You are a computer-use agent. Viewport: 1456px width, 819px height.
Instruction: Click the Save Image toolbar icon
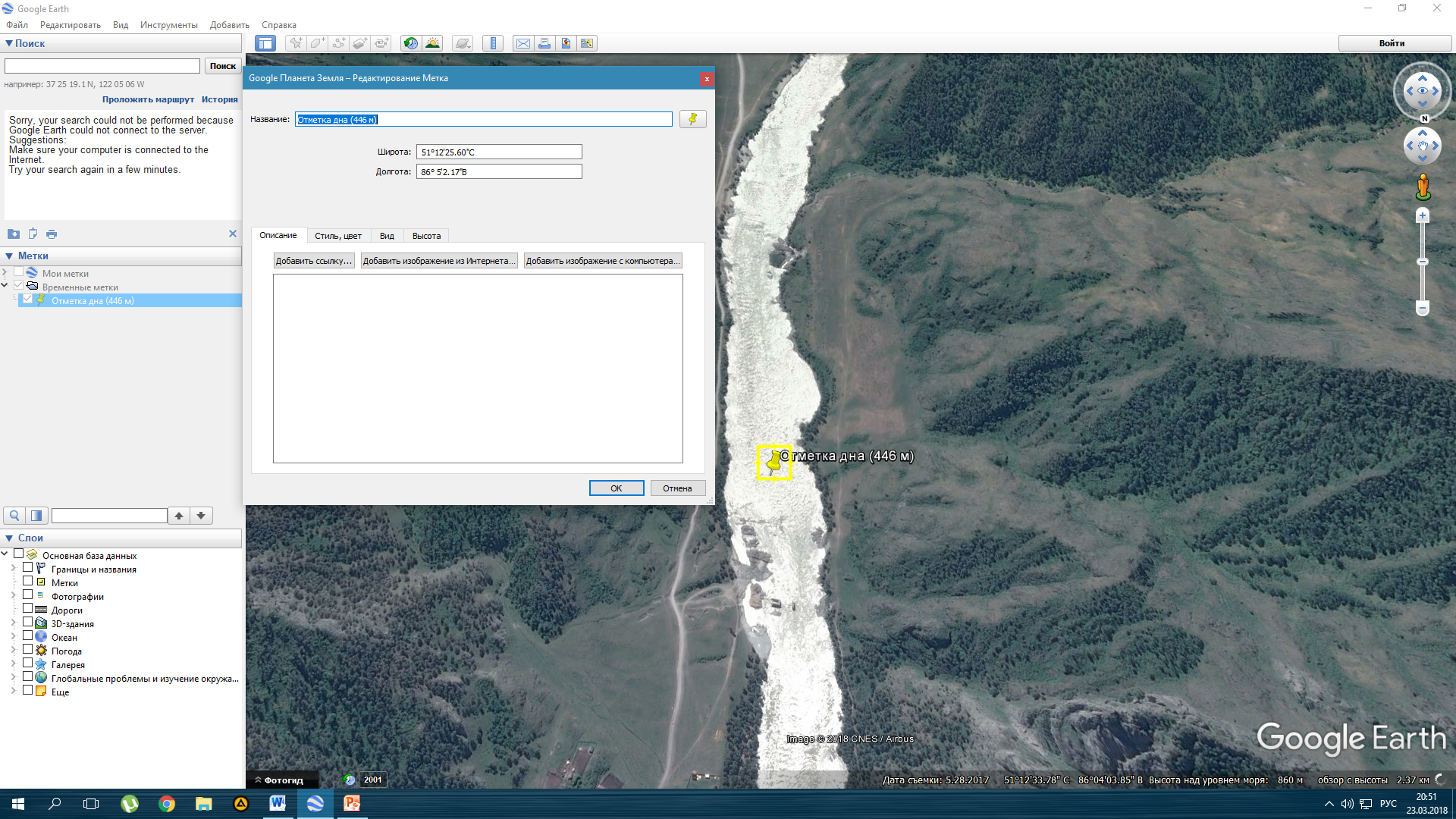pos(566,43)
